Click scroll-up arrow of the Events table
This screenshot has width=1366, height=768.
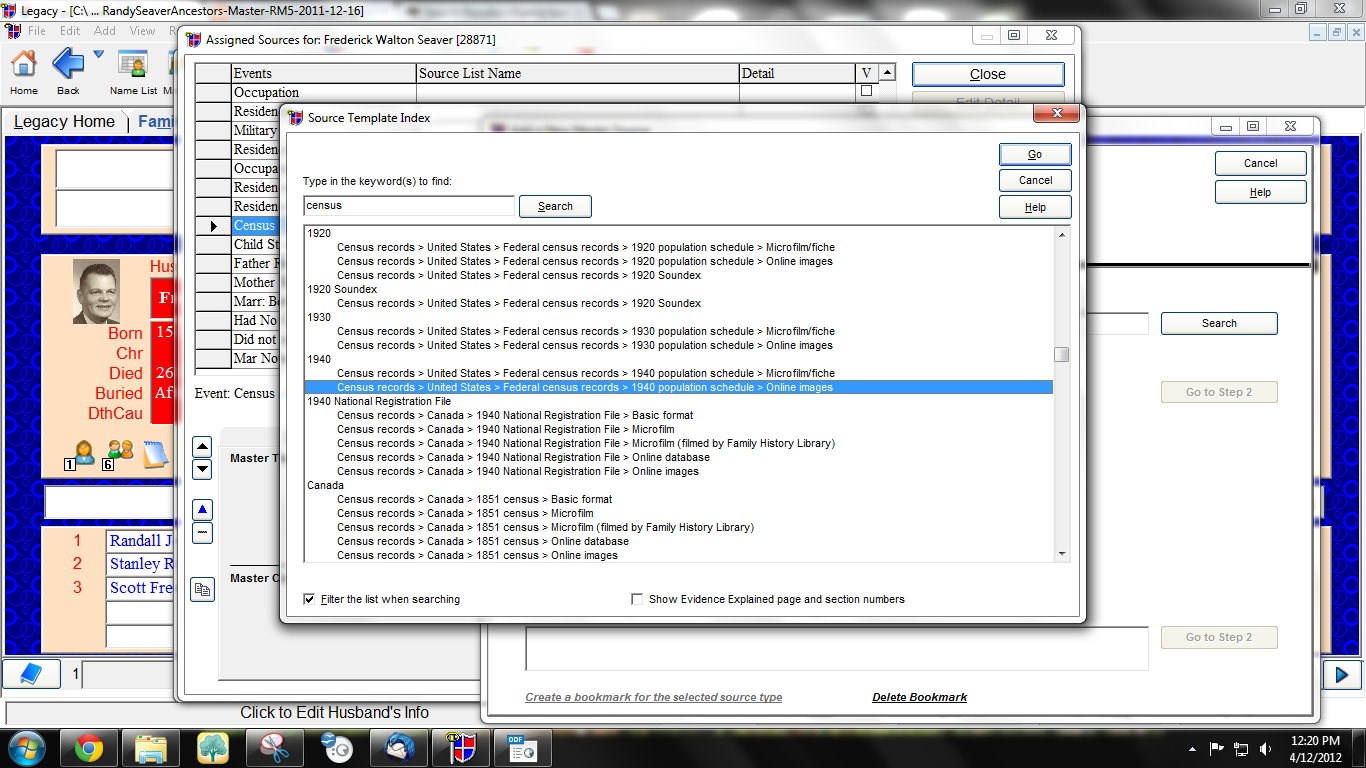tap(887, 73)
